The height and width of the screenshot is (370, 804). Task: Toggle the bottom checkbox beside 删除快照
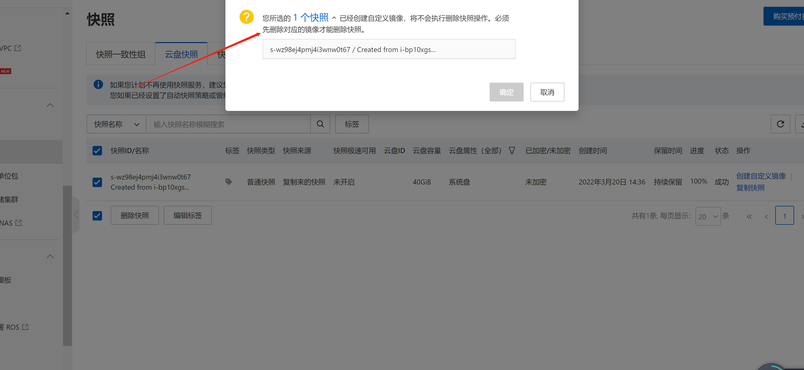click(x=97, y=216)
